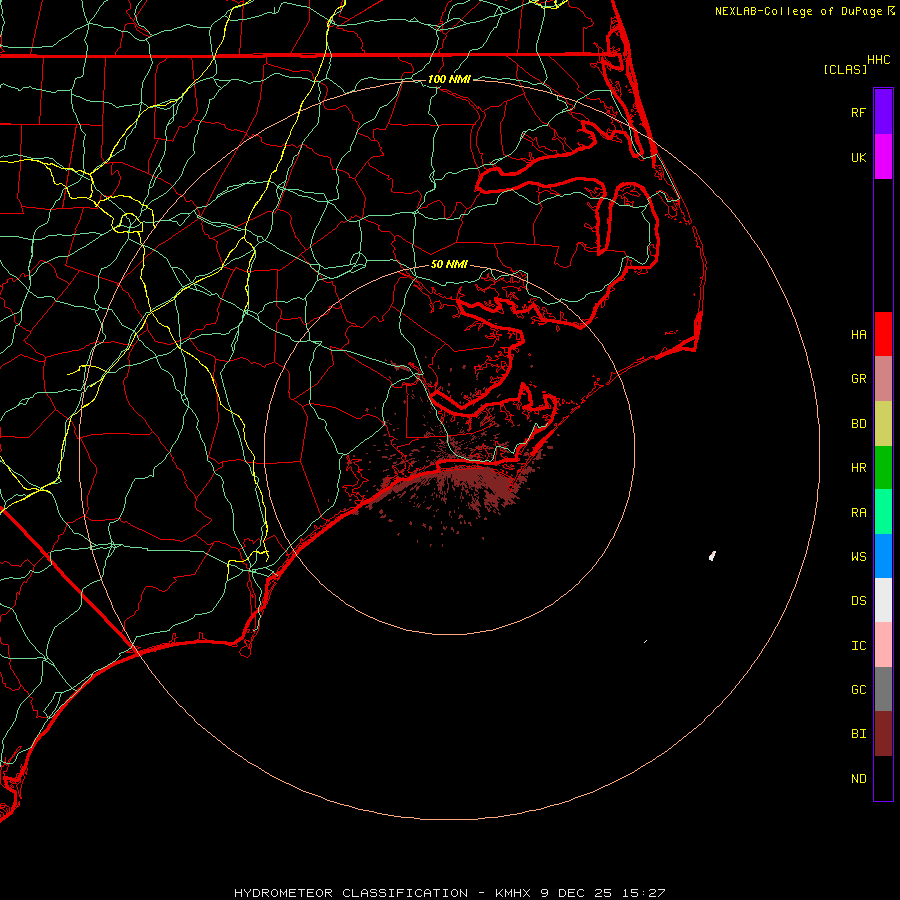900x900 pixels.
Task: Click the WS blue legend swatch
Action: tap(883, 556)
